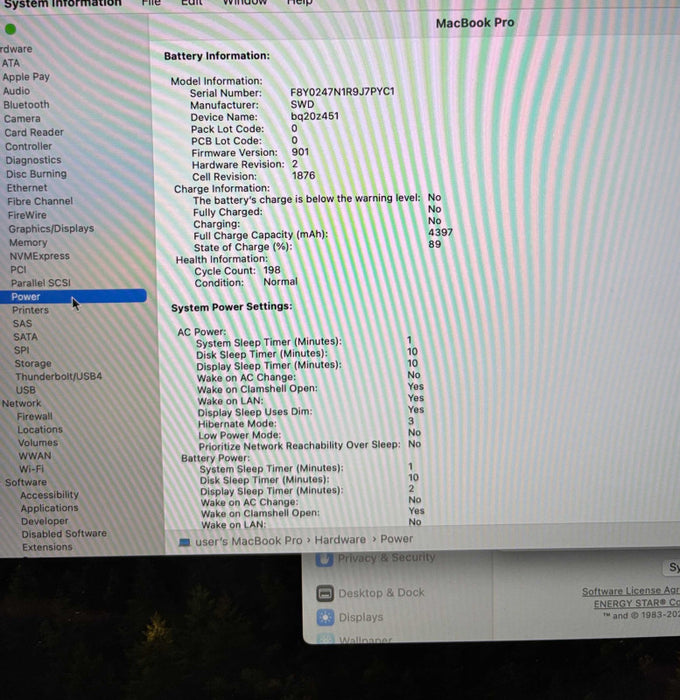Select Printers in the sidebar

tap(30, 310)
